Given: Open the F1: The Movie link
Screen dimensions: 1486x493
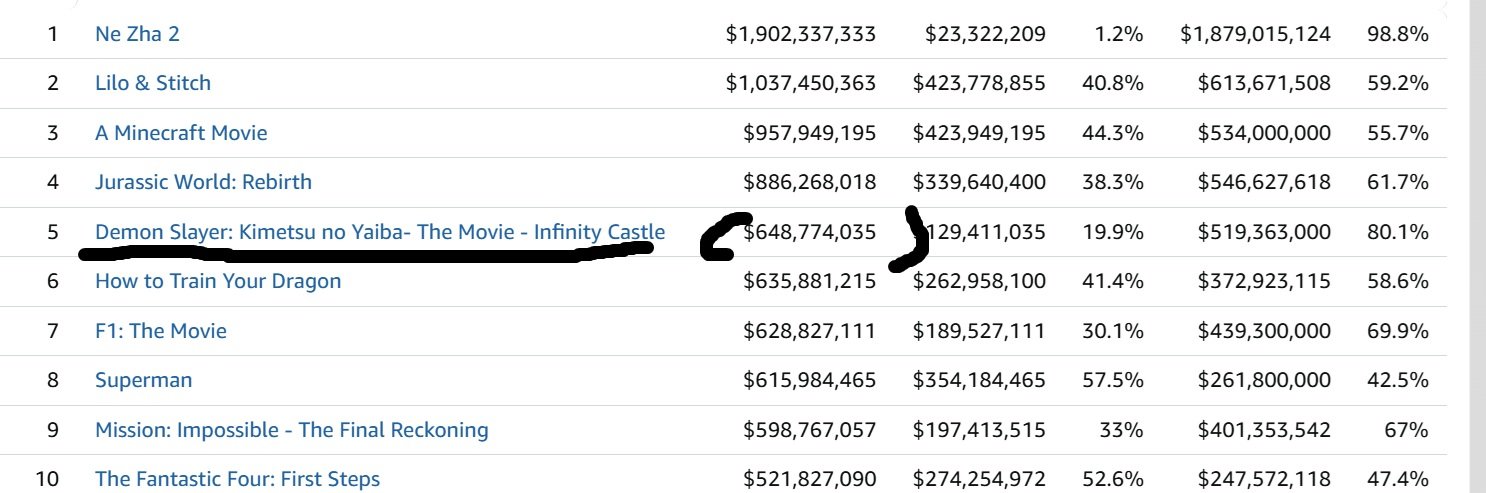Looking at the screenshot, I should (161, 331).
